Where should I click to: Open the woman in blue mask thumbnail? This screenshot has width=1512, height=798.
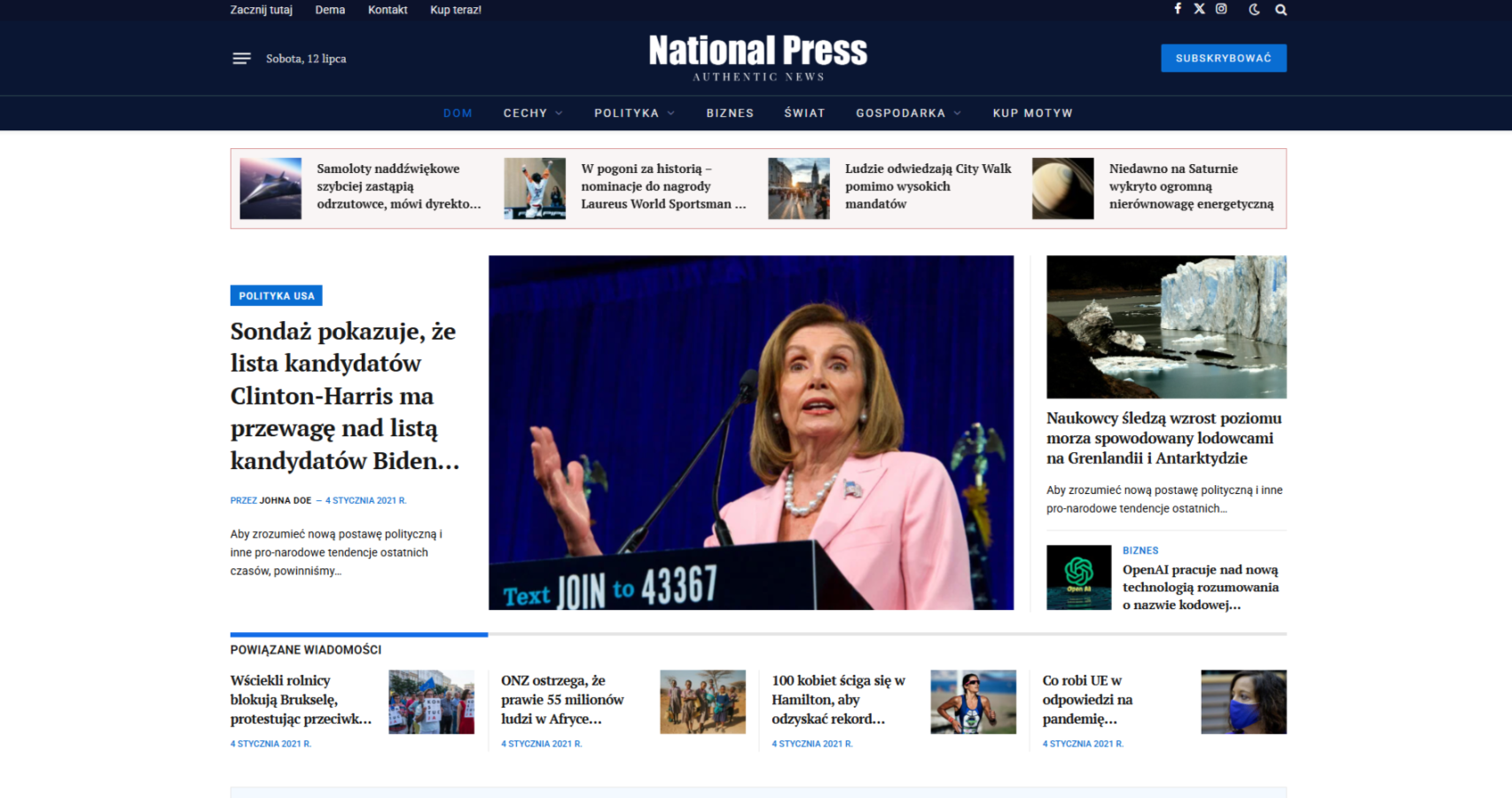click(x=1243, y=702)
